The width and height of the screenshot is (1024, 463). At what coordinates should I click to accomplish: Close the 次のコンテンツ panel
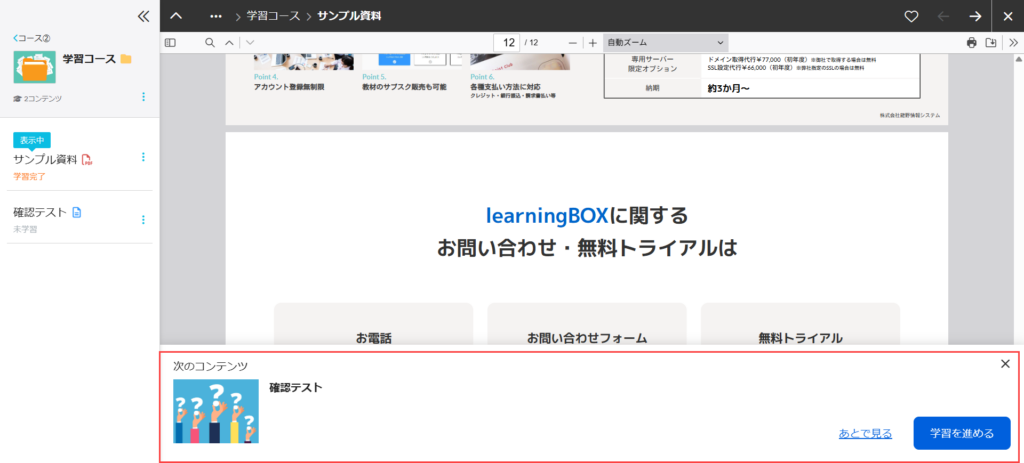[x=1005, y=364]
